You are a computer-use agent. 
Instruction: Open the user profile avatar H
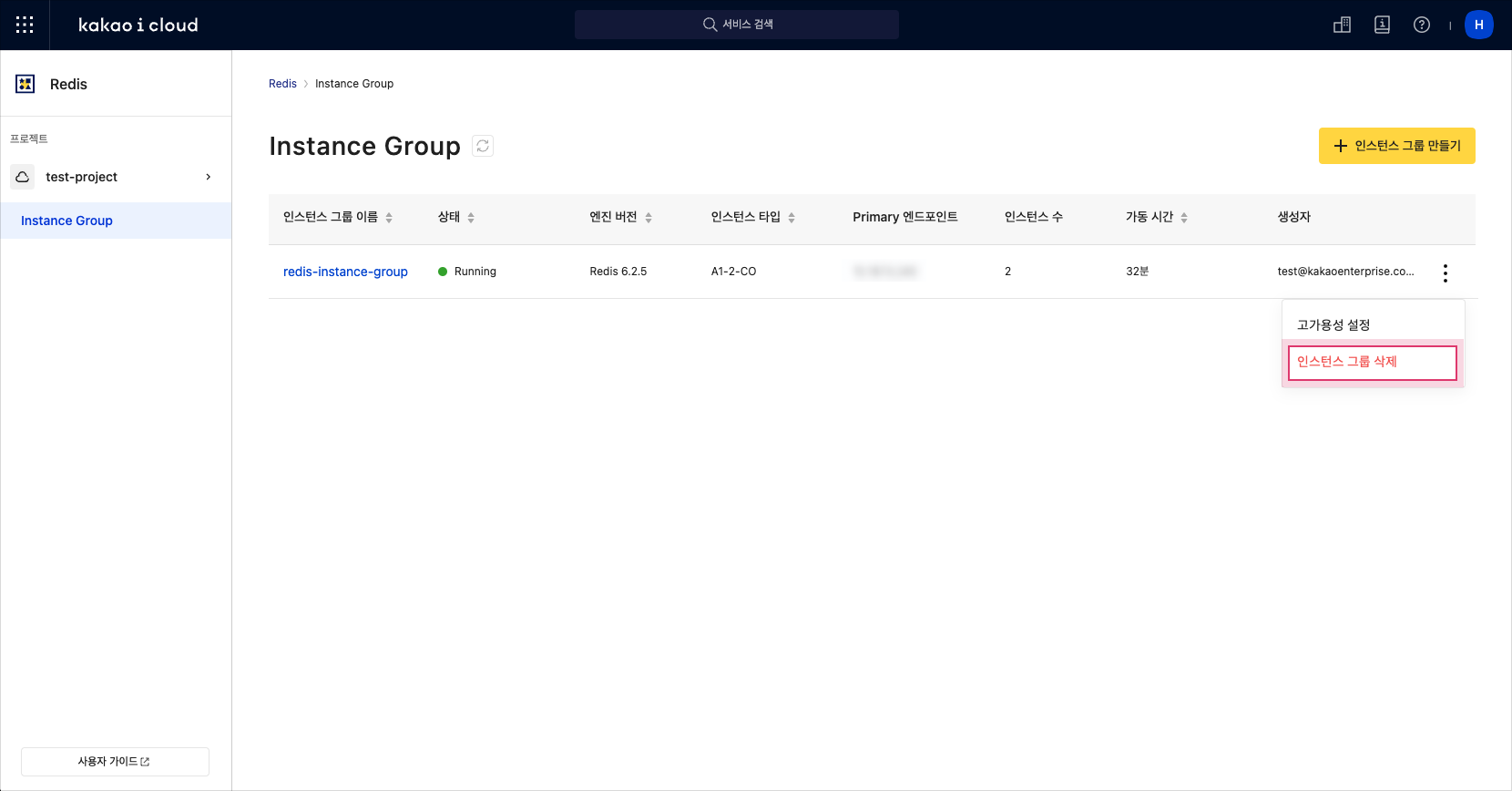coord(1479,25)
